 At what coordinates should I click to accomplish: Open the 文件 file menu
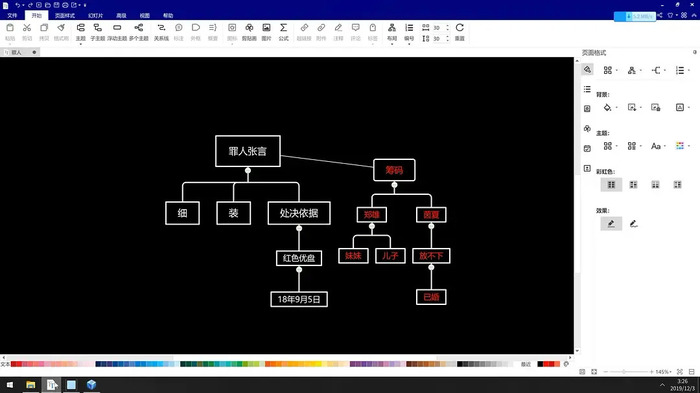[x=12, y=15]
